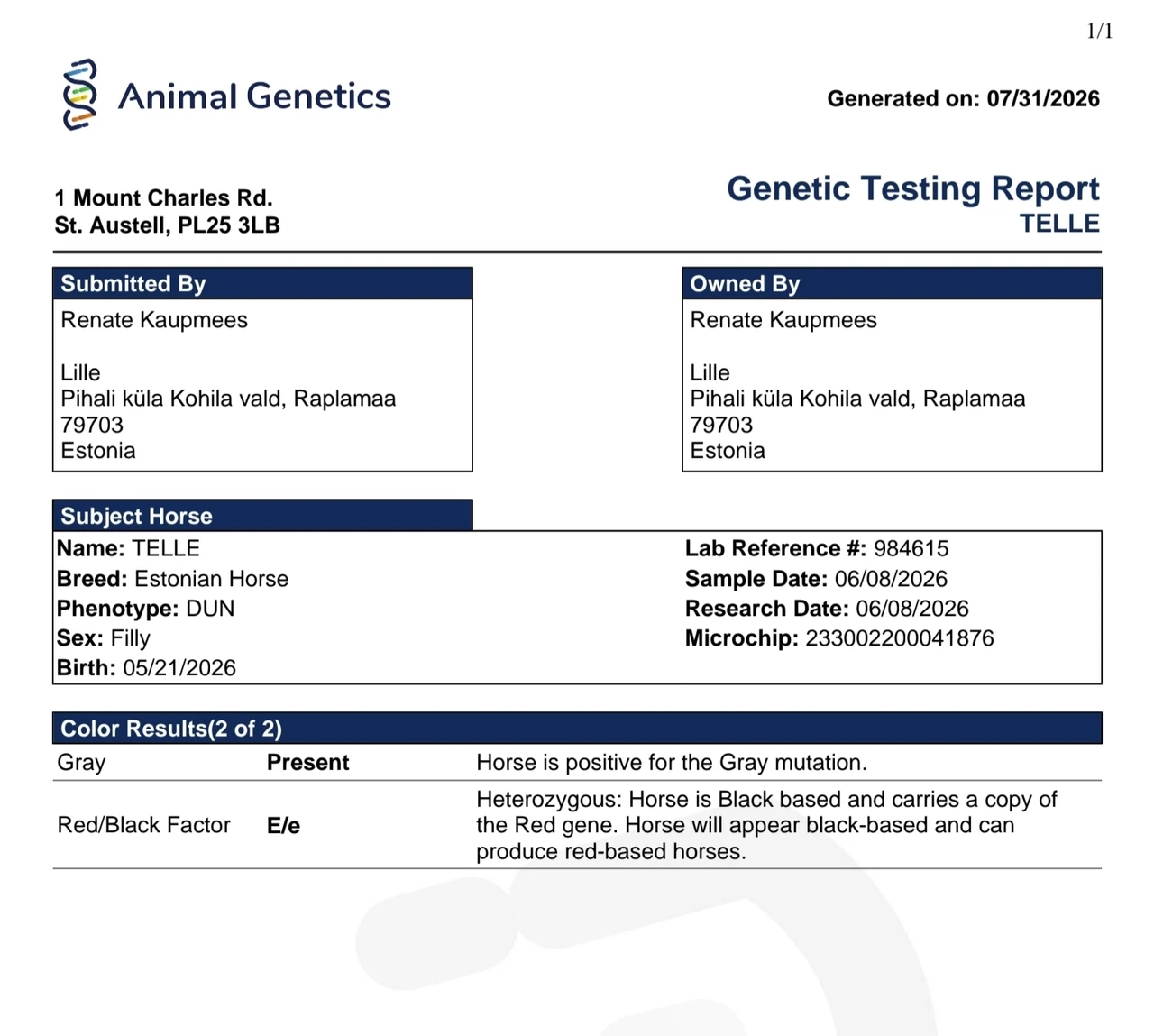
Task: Select the Lab Reference number 984615
Action: coord(911,548)
